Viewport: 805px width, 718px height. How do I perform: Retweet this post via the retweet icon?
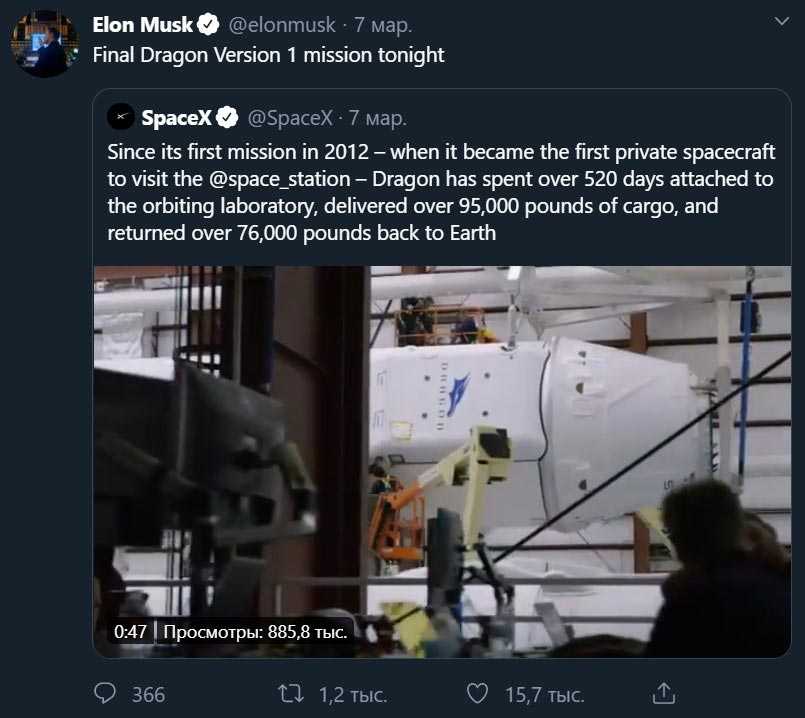(x=291, y=693)
